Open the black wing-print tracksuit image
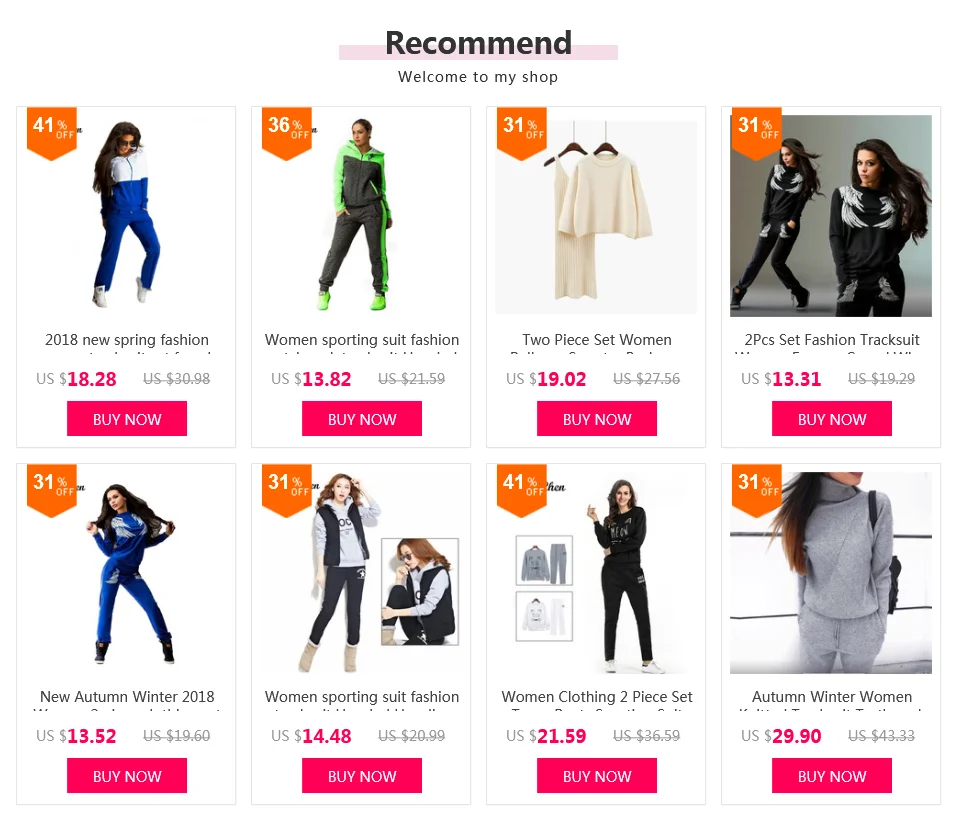 coord(831,215)
